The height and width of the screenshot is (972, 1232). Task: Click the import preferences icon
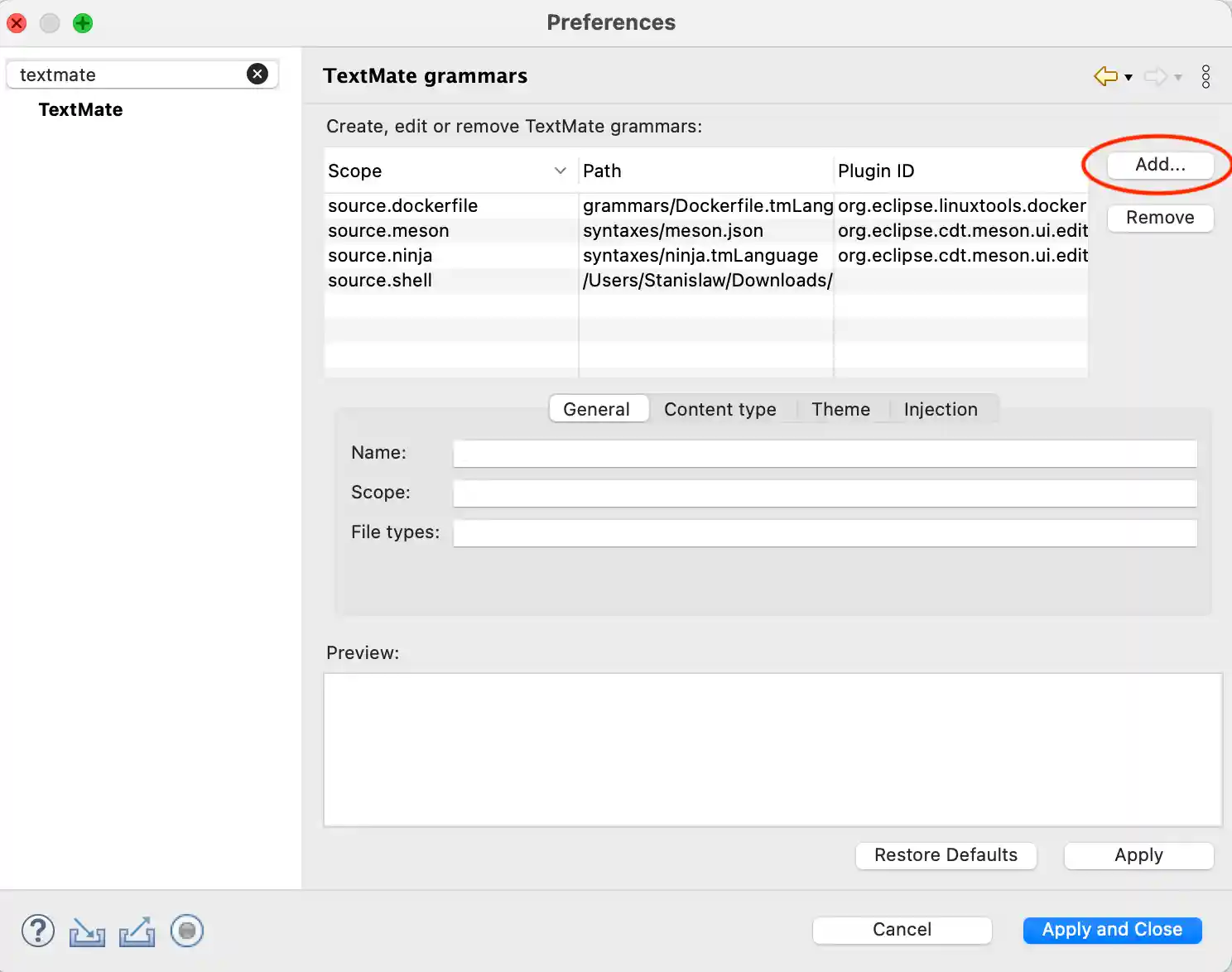click(87, 931)
